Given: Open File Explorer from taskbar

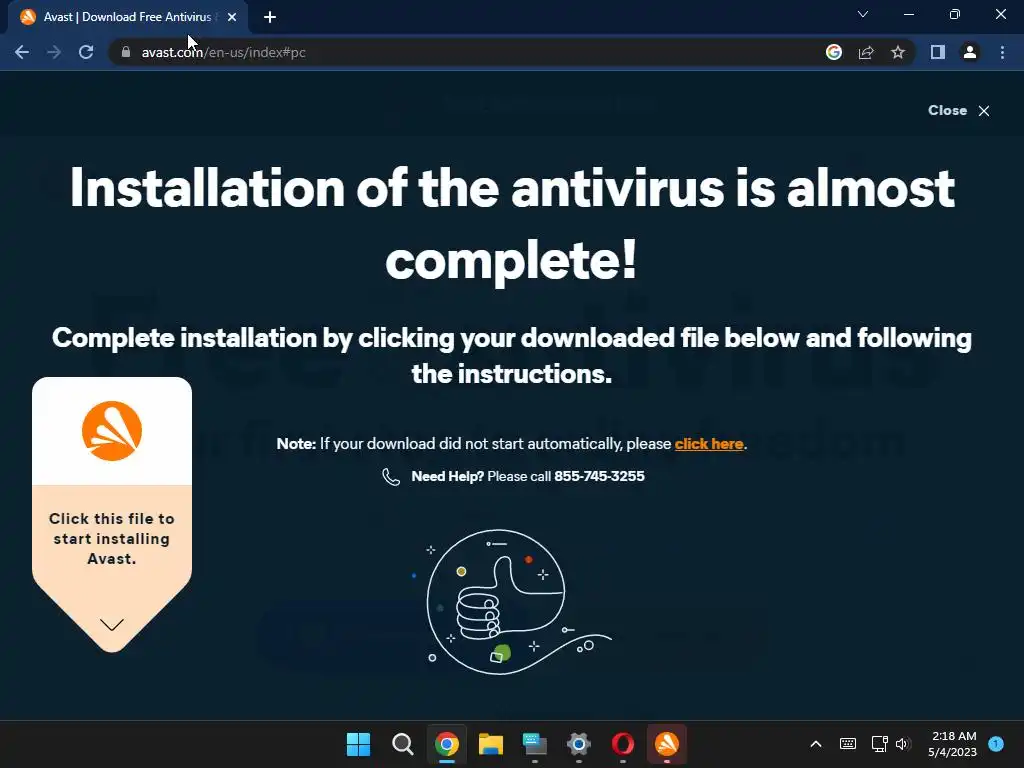Looking at the screenshot, I should pyautogui.click(x=490, y=744).
